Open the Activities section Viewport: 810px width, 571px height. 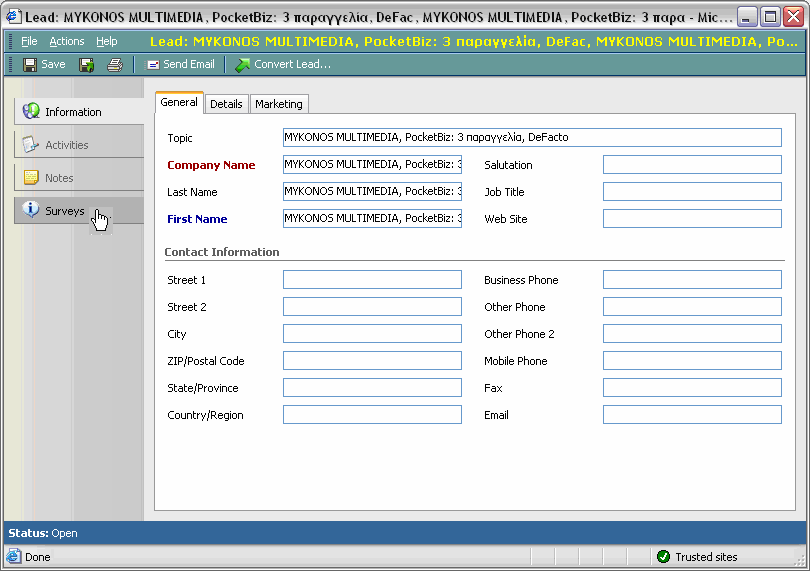(79, 145)
